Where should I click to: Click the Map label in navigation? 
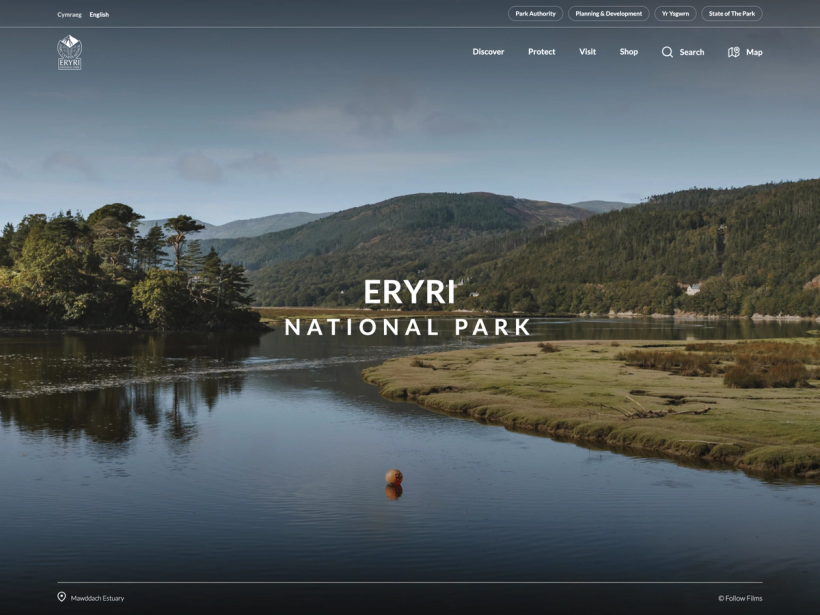click(754, 52)
